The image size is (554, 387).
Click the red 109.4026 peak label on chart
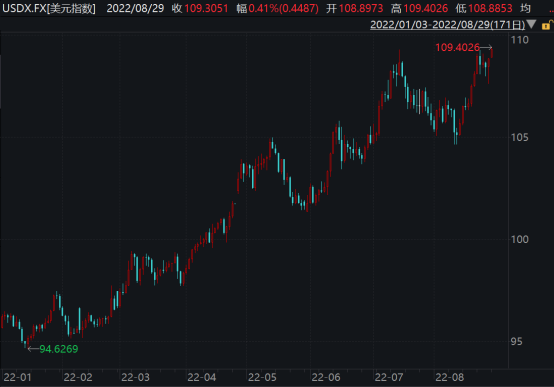pyautogui.click(x=457, y=47)
